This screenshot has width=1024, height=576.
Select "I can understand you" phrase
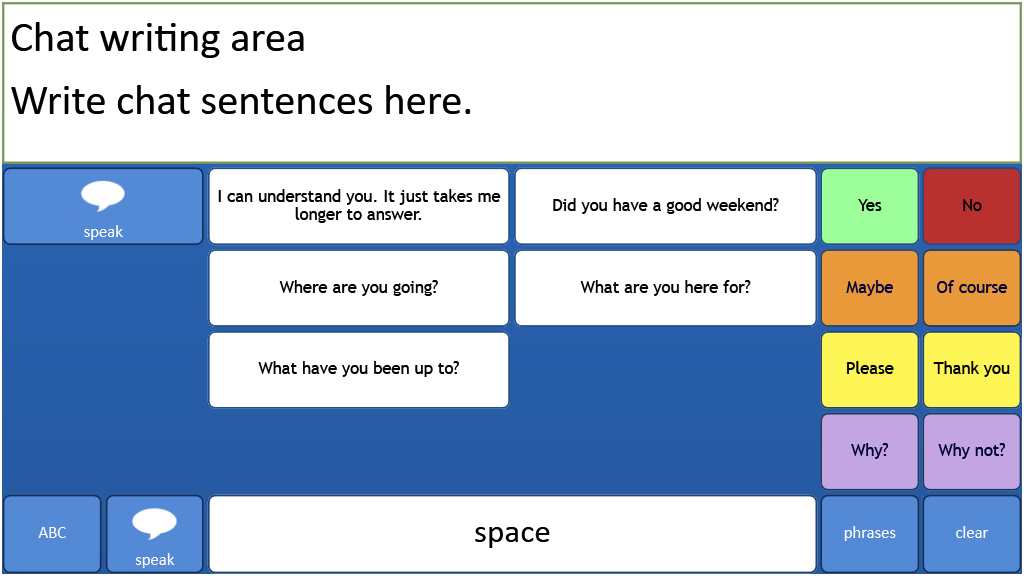[359, 206]
